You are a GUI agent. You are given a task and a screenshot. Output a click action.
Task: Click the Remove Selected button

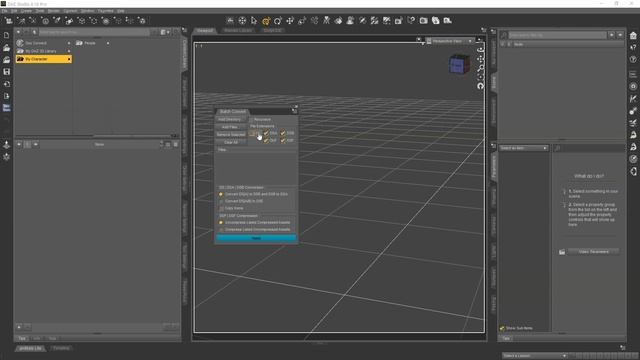(231, 134)
